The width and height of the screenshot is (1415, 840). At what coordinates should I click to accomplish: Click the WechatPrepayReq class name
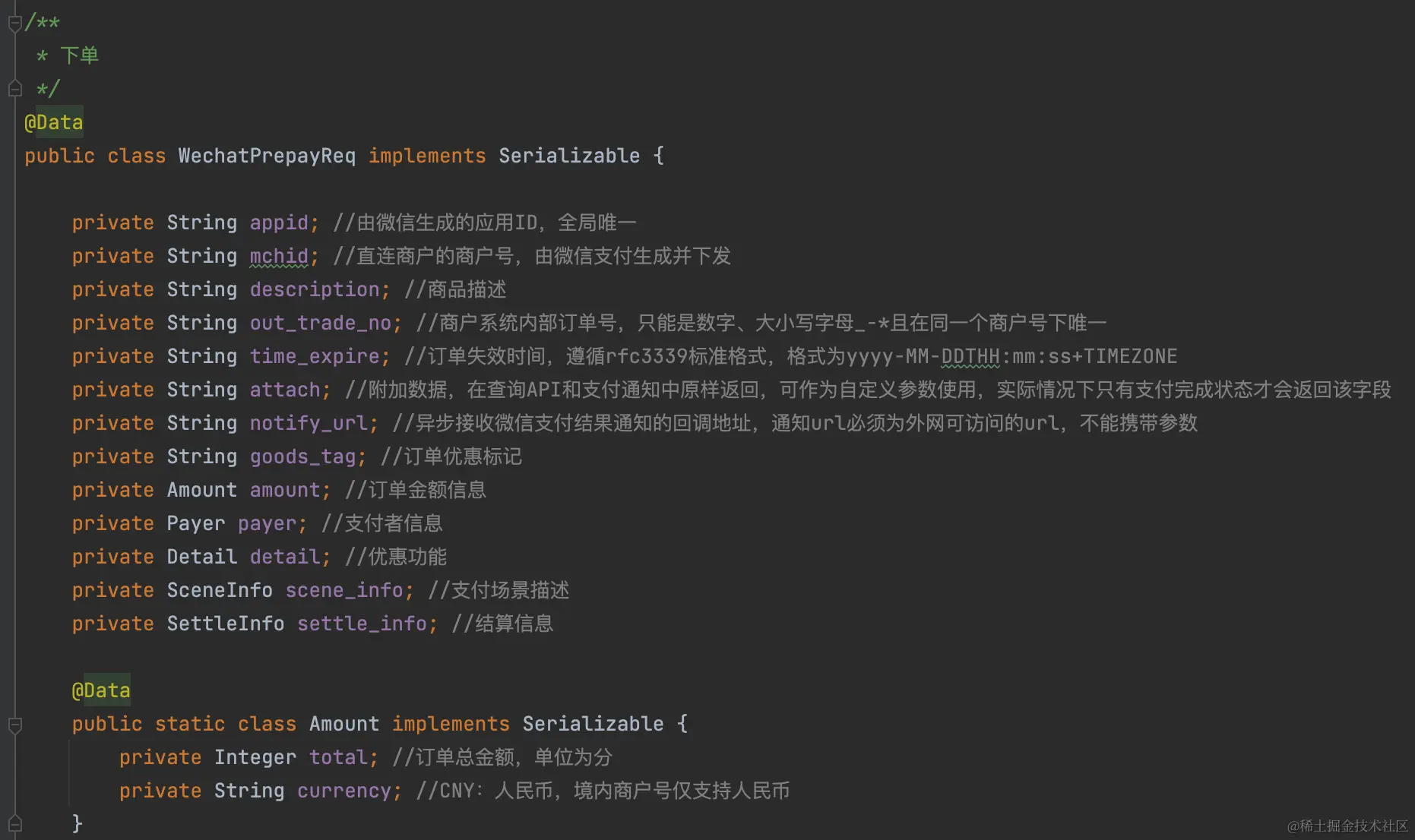[267, 156]
